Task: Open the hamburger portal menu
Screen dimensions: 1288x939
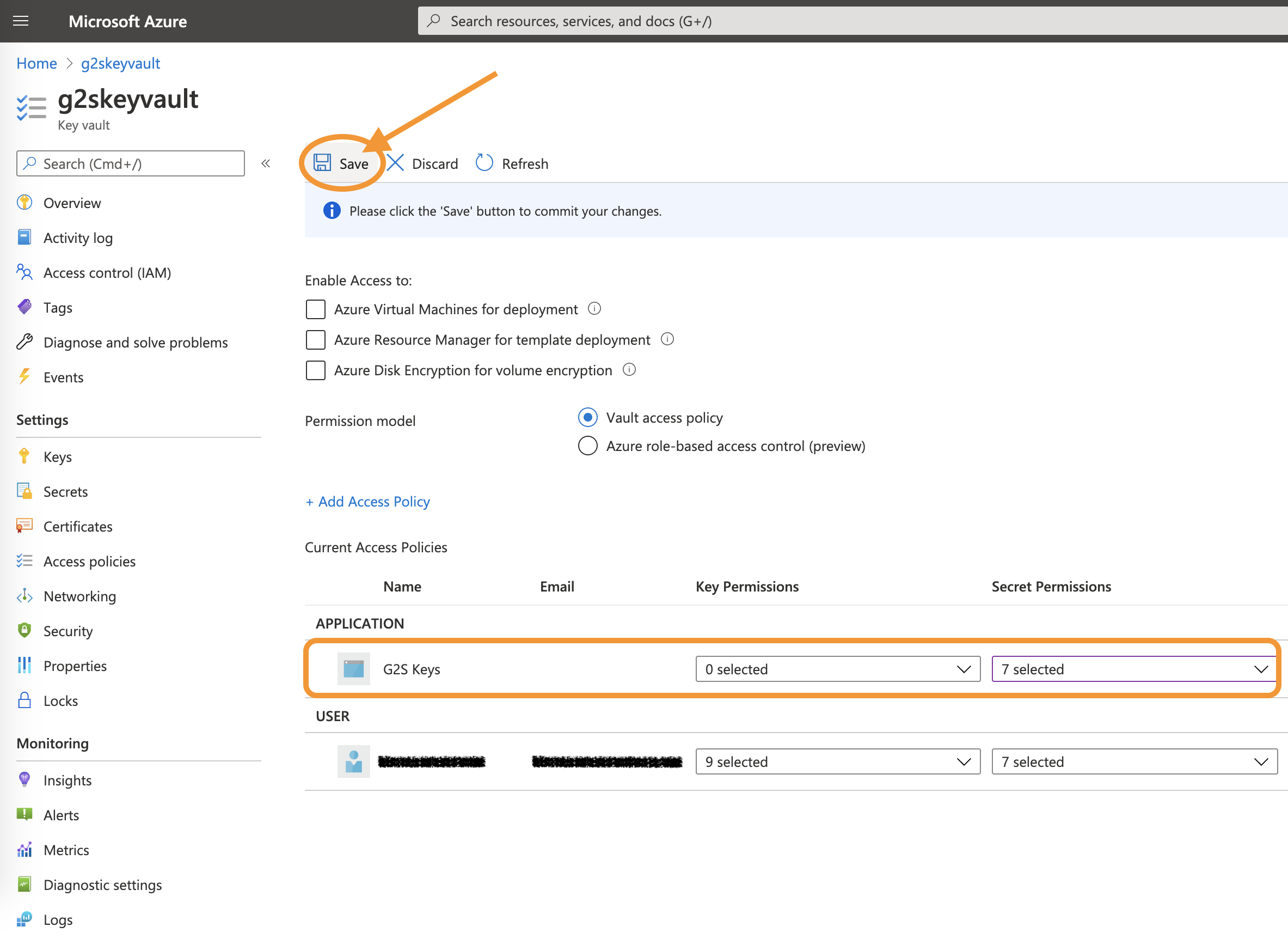Action: tap(21, 21)
